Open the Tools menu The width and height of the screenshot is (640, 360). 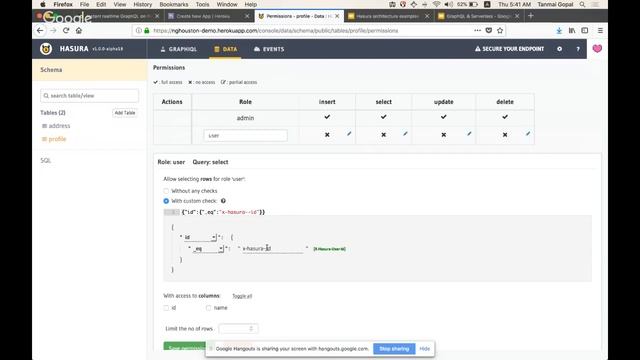pyautogui.click(x=202, y=4)
